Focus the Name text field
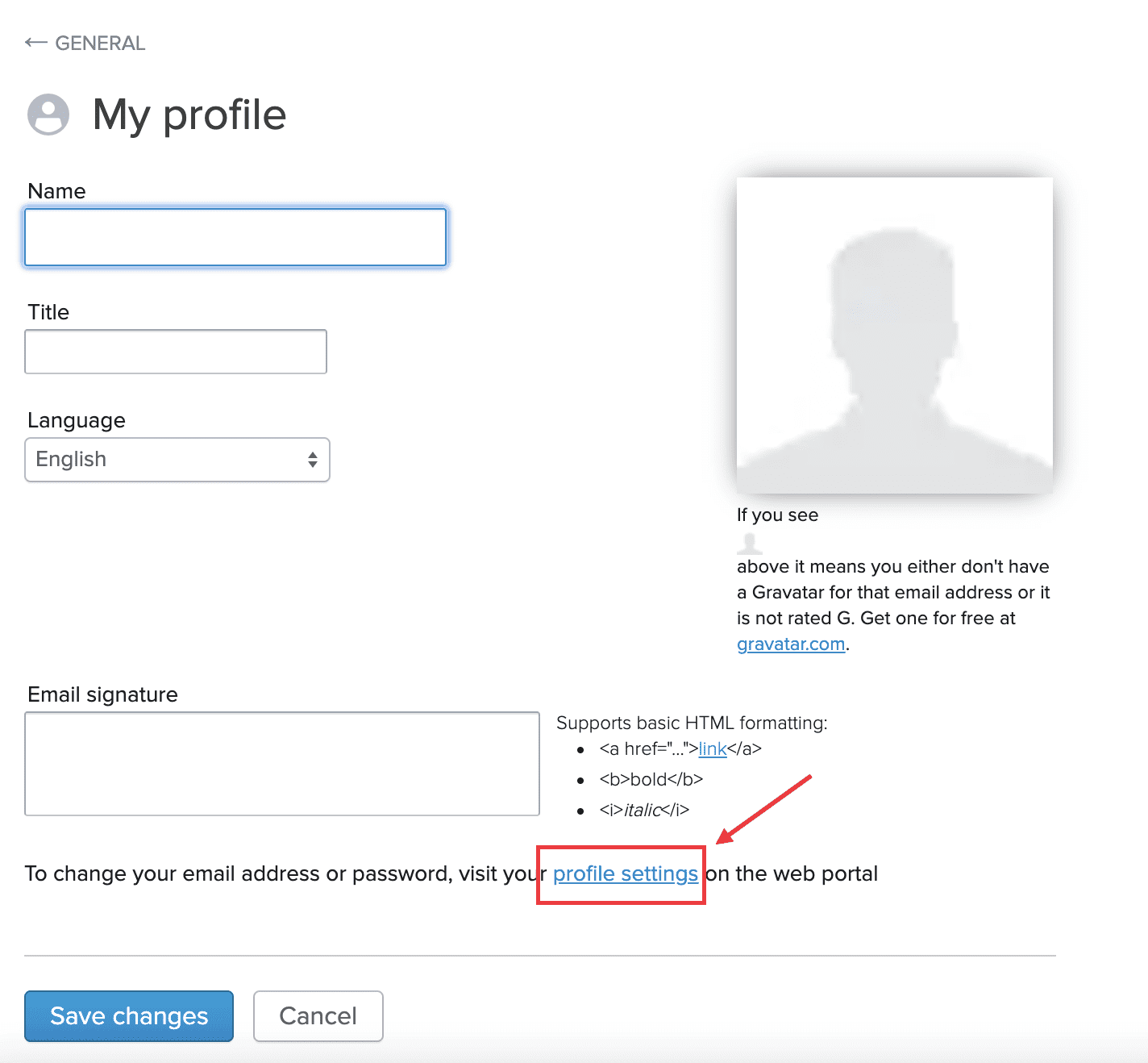 [x=235, y=237]
